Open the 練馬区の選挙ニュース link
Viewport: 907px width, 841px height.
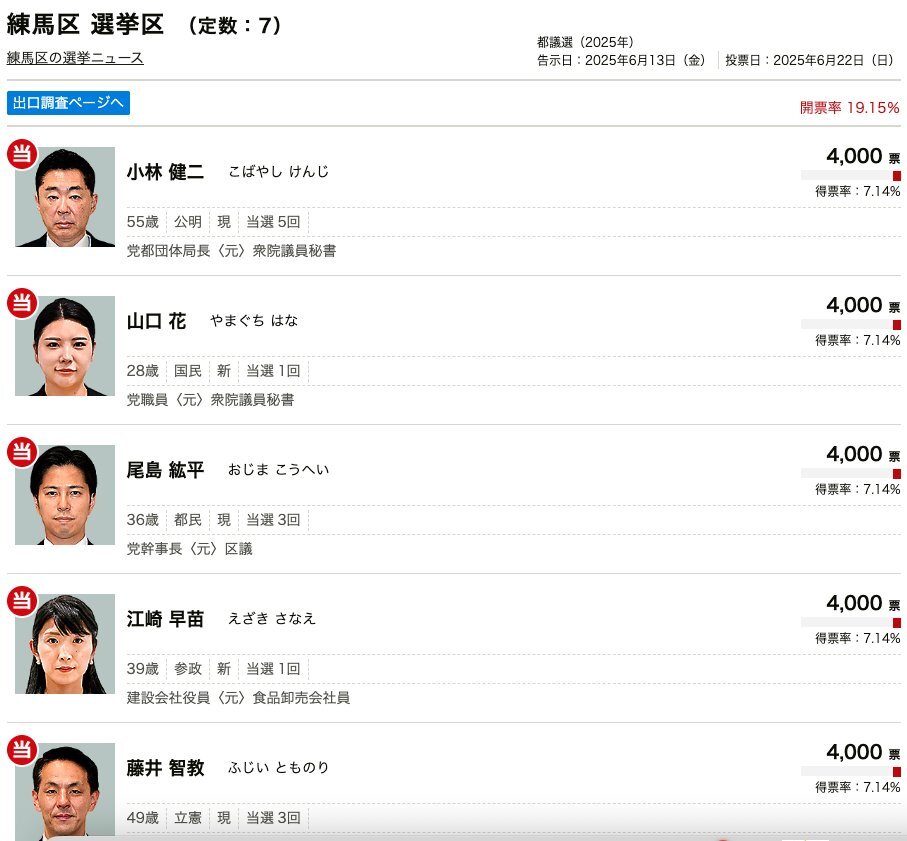click(75, 58)
